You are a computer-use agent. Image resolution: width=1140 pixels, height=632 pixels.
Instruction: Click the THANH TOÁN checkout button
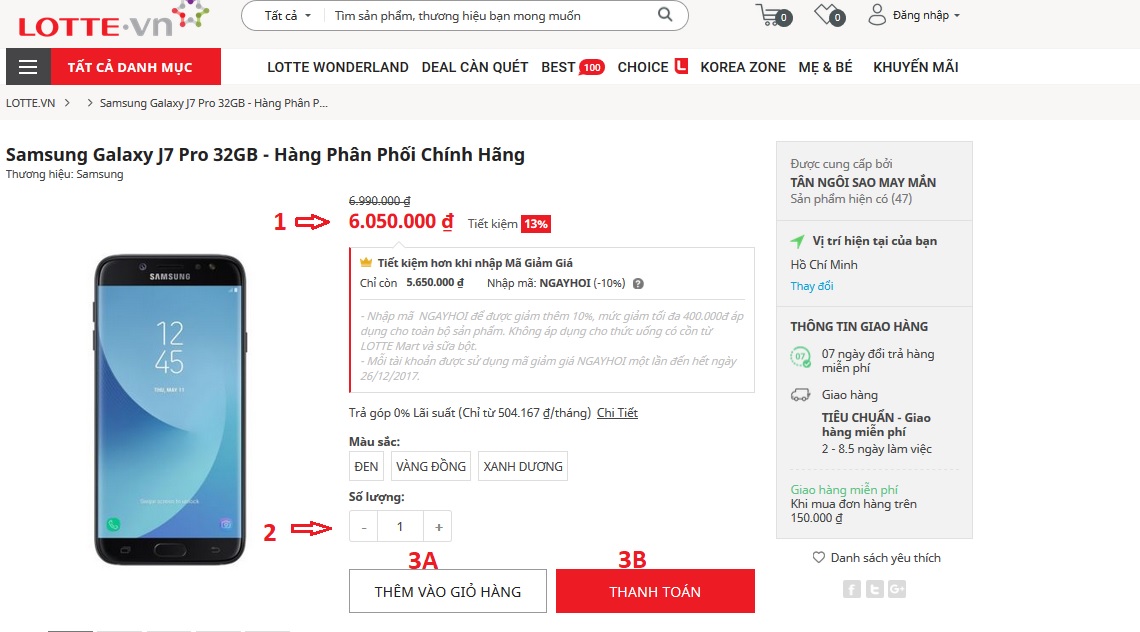point(655,591)
